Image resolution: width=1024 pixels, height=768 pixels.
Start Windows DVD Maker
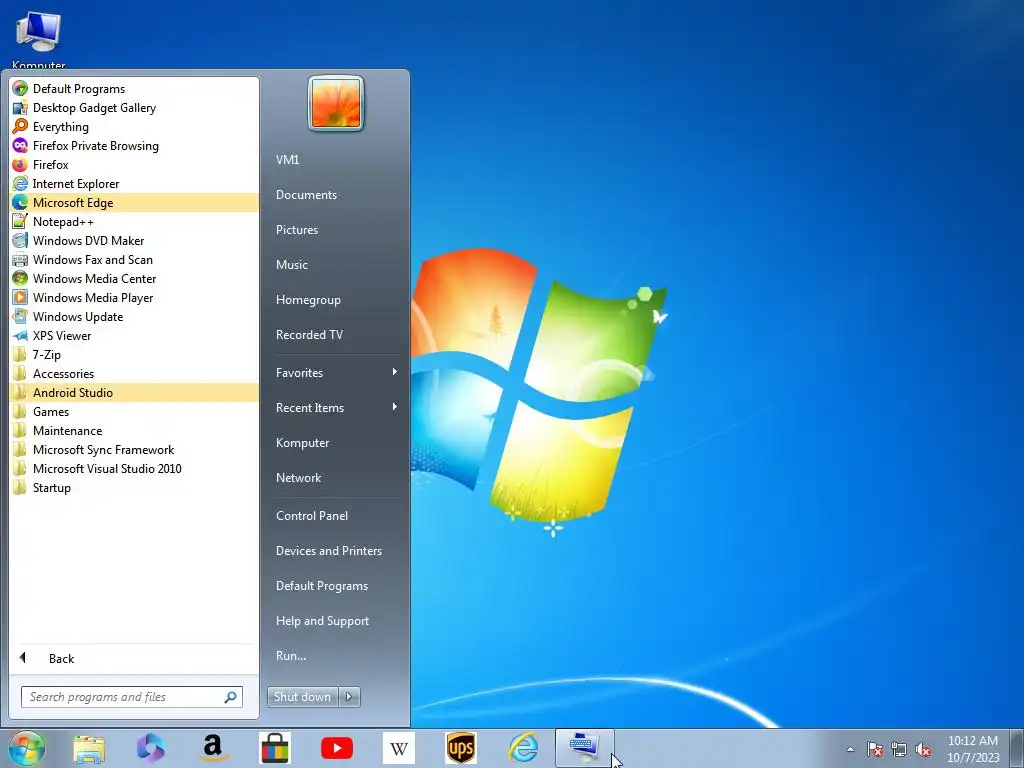click(x=134, y=240)
